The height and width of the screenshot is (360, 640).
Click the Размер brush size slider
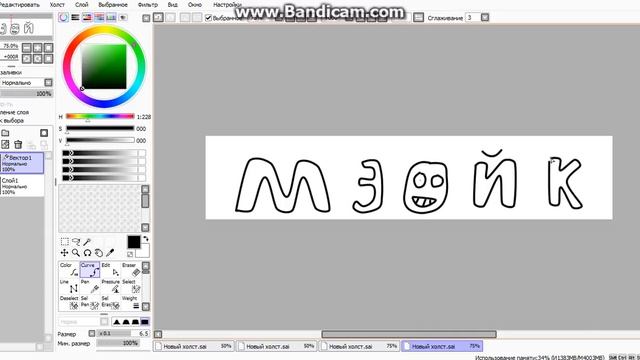(x=123, y=333)
